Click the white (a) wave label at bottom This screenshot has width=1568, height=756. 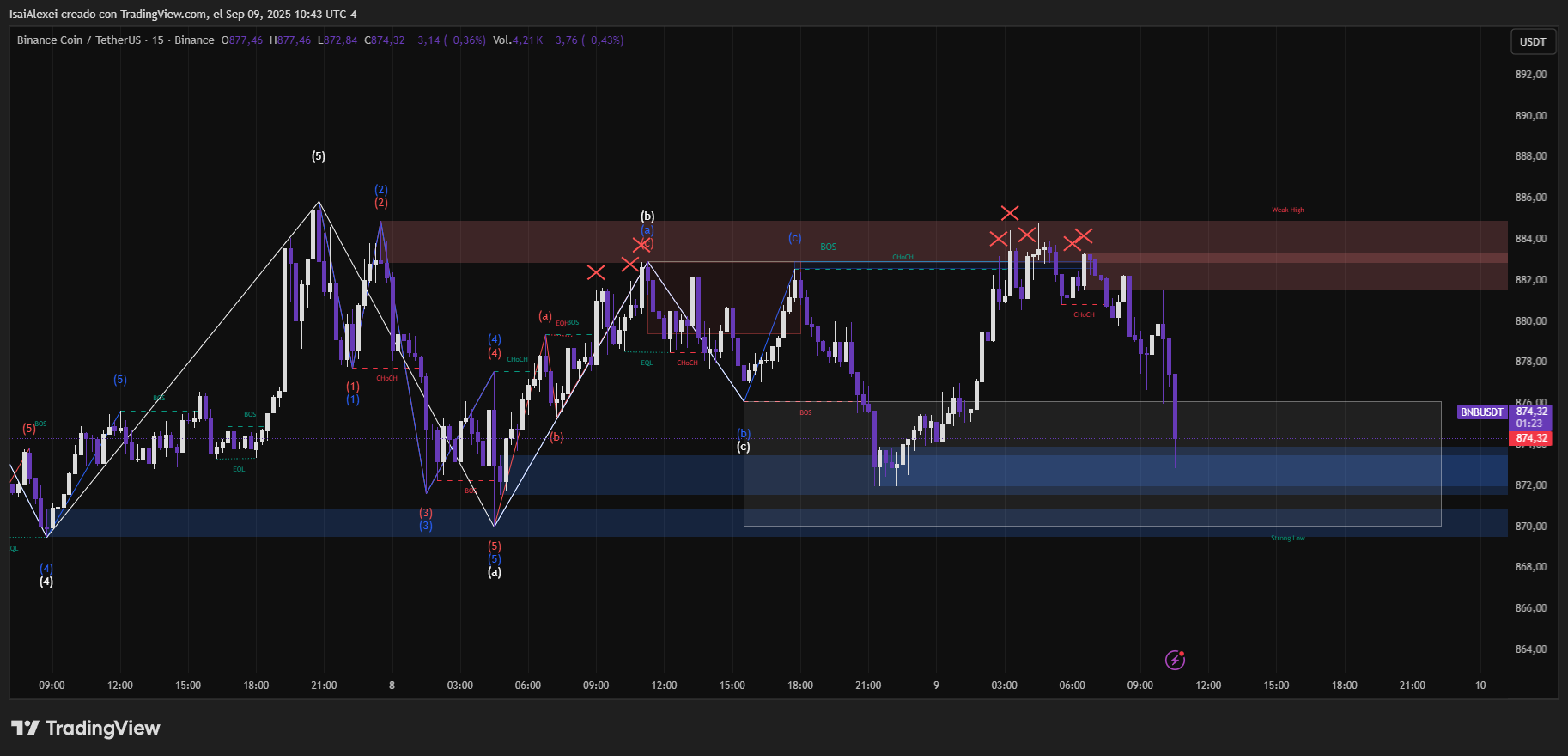pos(495,572)
